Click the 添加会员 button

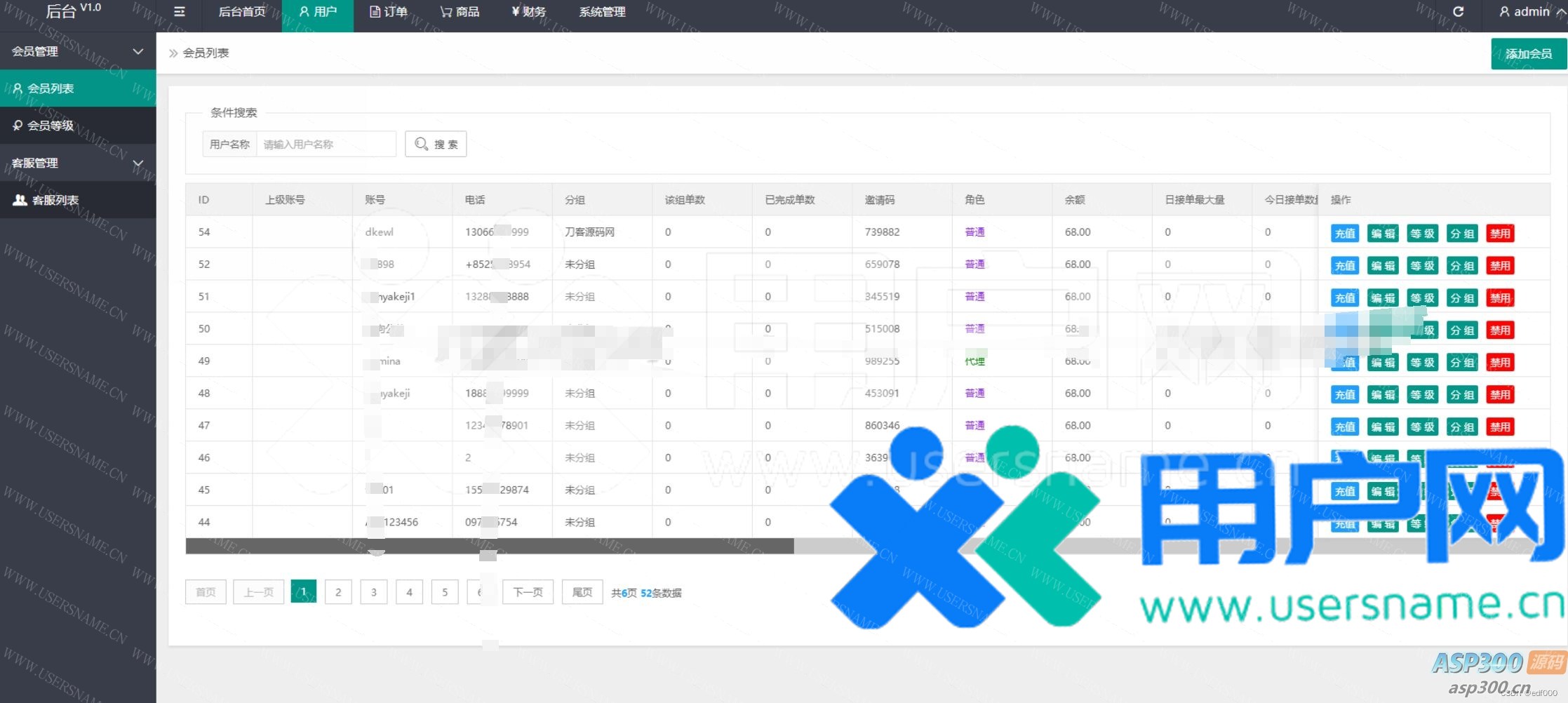(x=1529, y=54)
